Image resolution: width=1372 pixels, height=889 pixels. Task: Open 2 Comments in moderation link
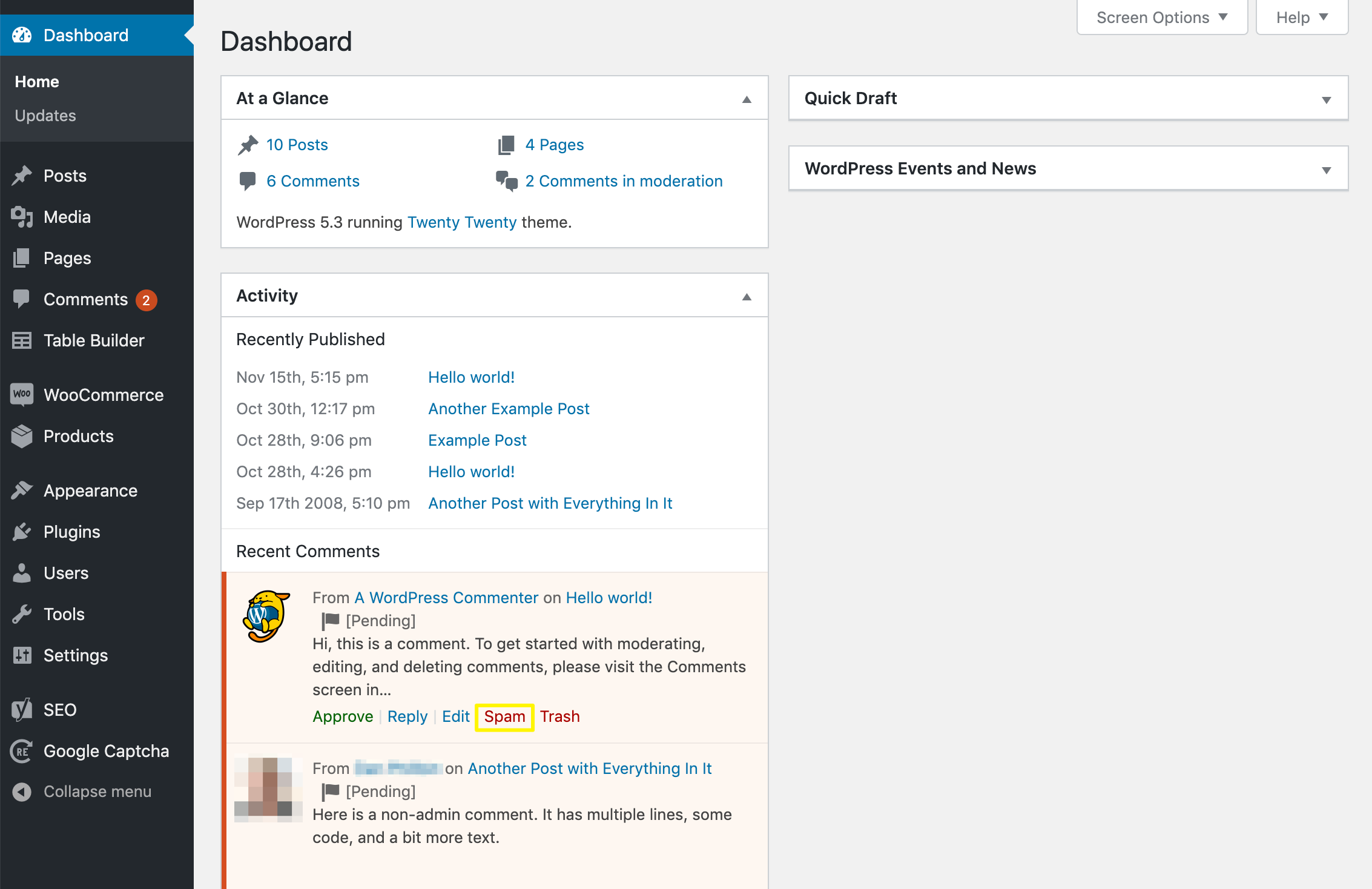point(624,181)
